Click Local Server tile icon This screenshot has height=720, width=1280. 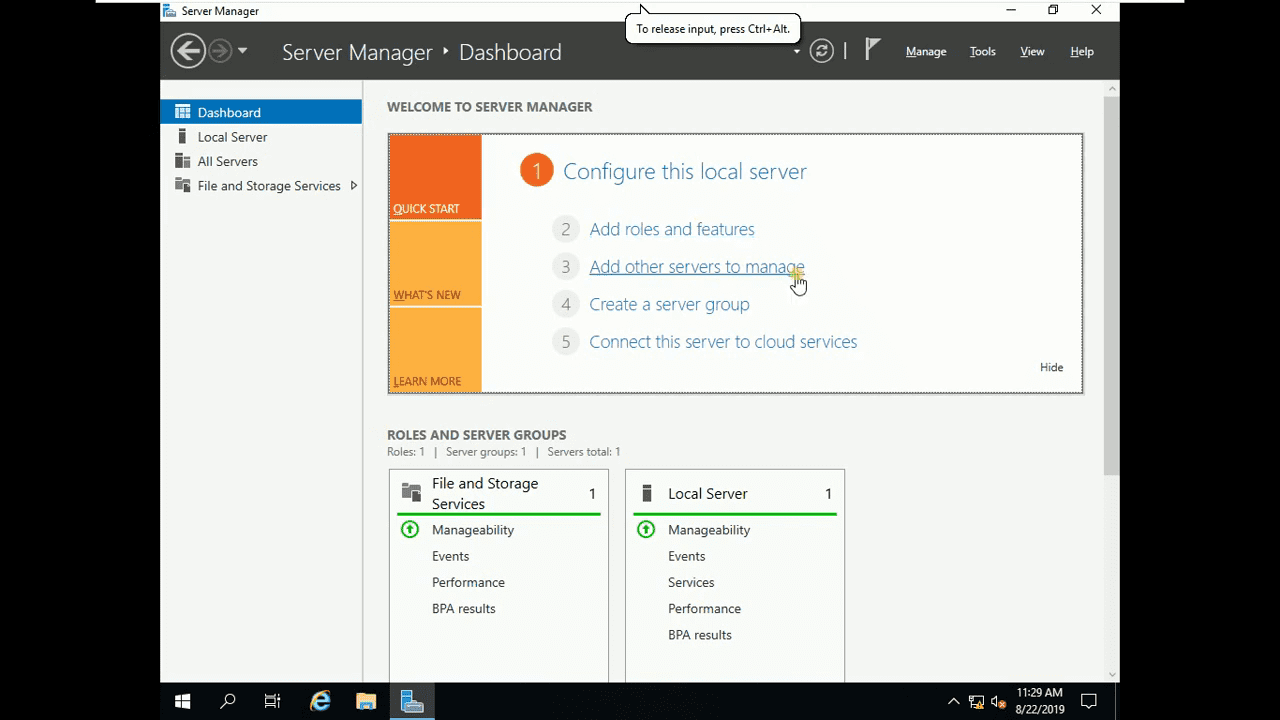[x=647, y=493]
